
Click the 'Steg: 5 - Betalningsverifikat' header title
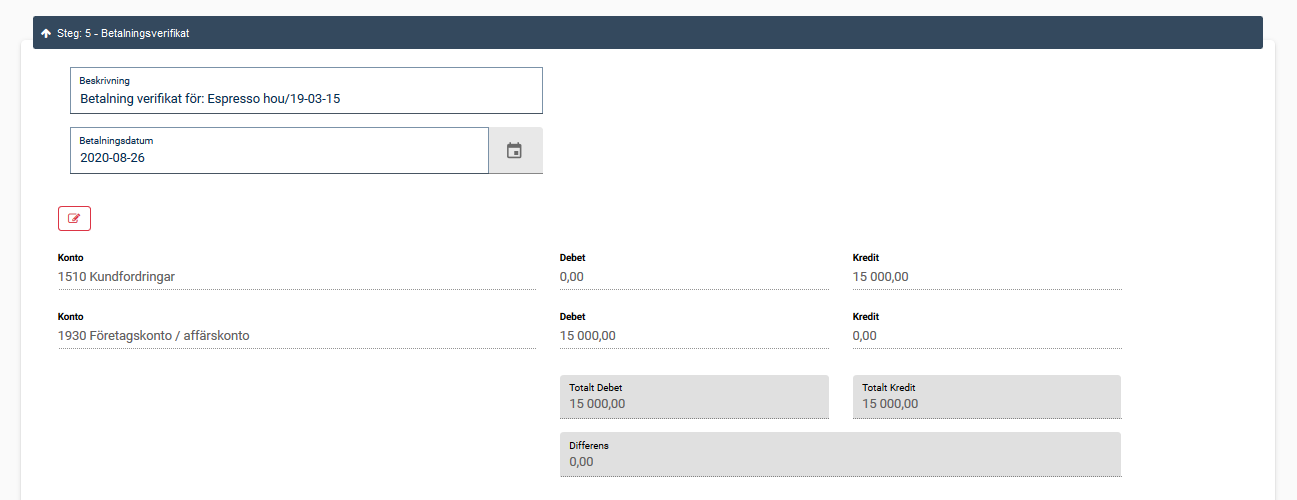tap(123, 33)
